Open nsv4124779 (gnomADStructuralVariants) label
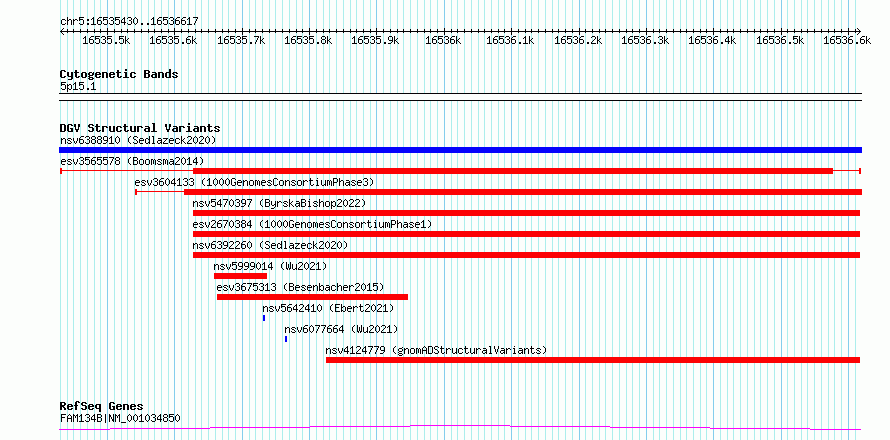Viewport: 890px width, 440px height. (x=436, y=350)
